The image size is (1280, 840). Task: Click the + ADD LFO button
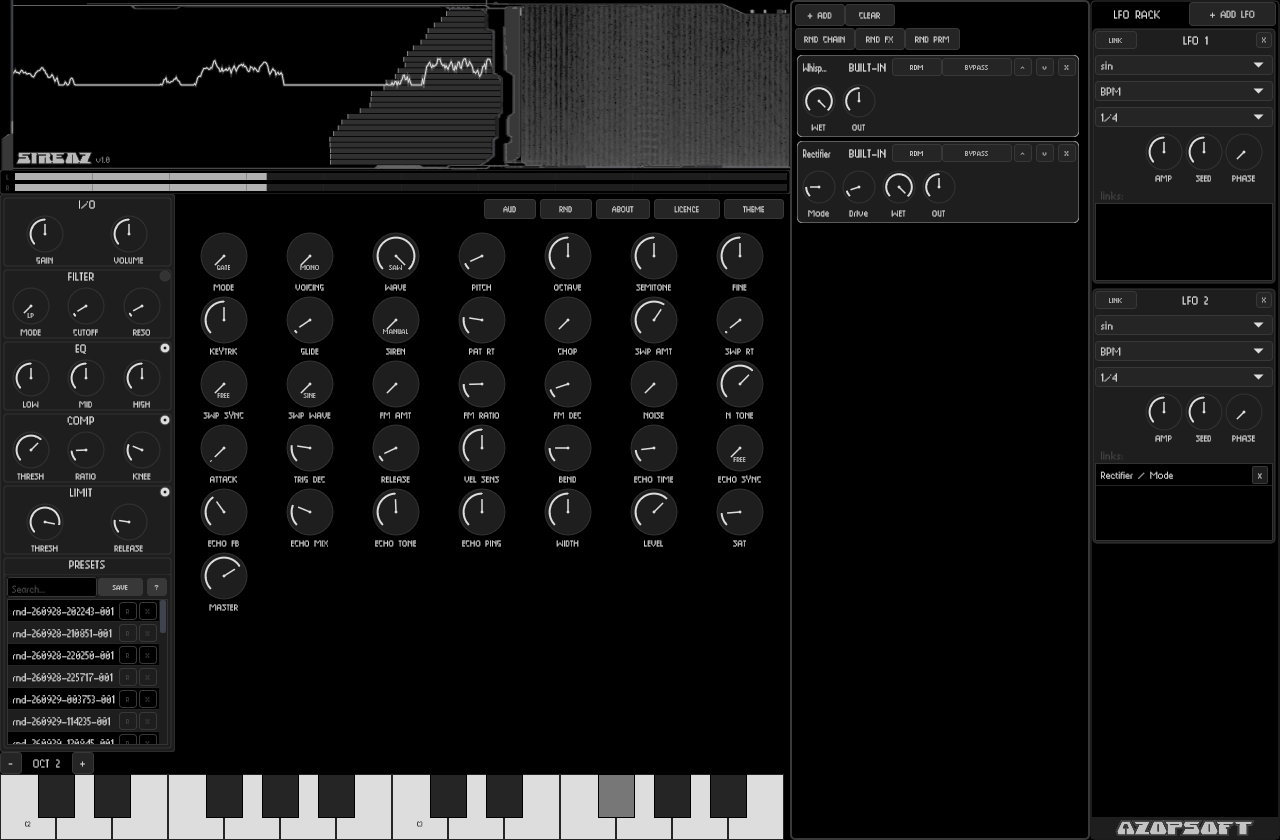coord(1232,14)
